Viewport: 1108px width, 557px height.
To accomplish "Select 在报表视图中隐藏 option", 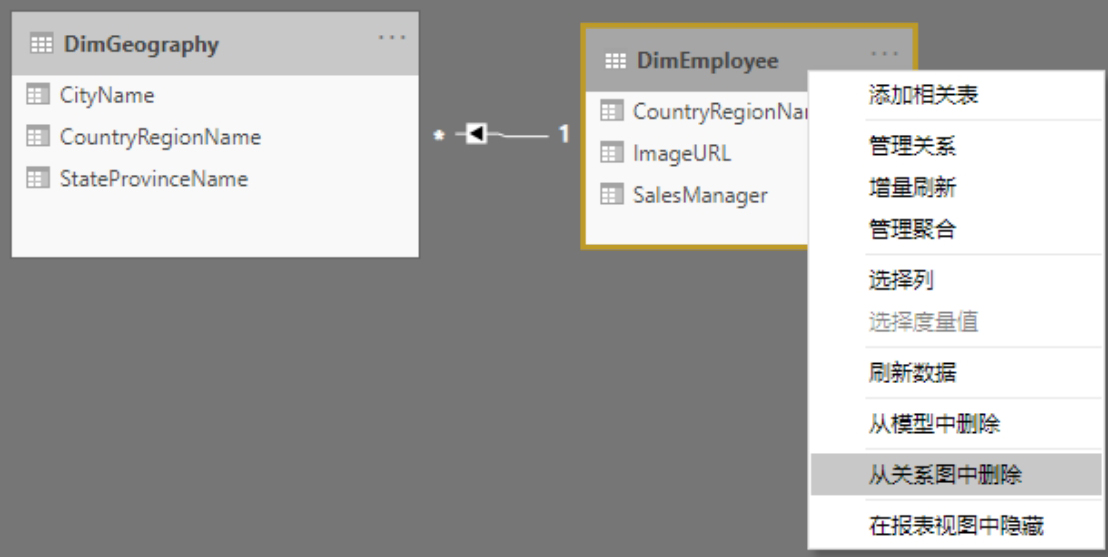I will pos(956,525).
